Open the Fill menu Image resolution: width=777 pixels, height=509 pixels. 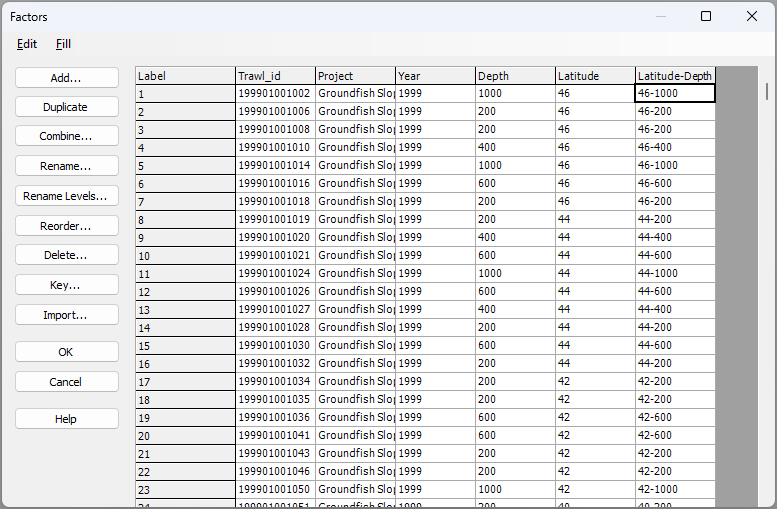click(63, 44)
